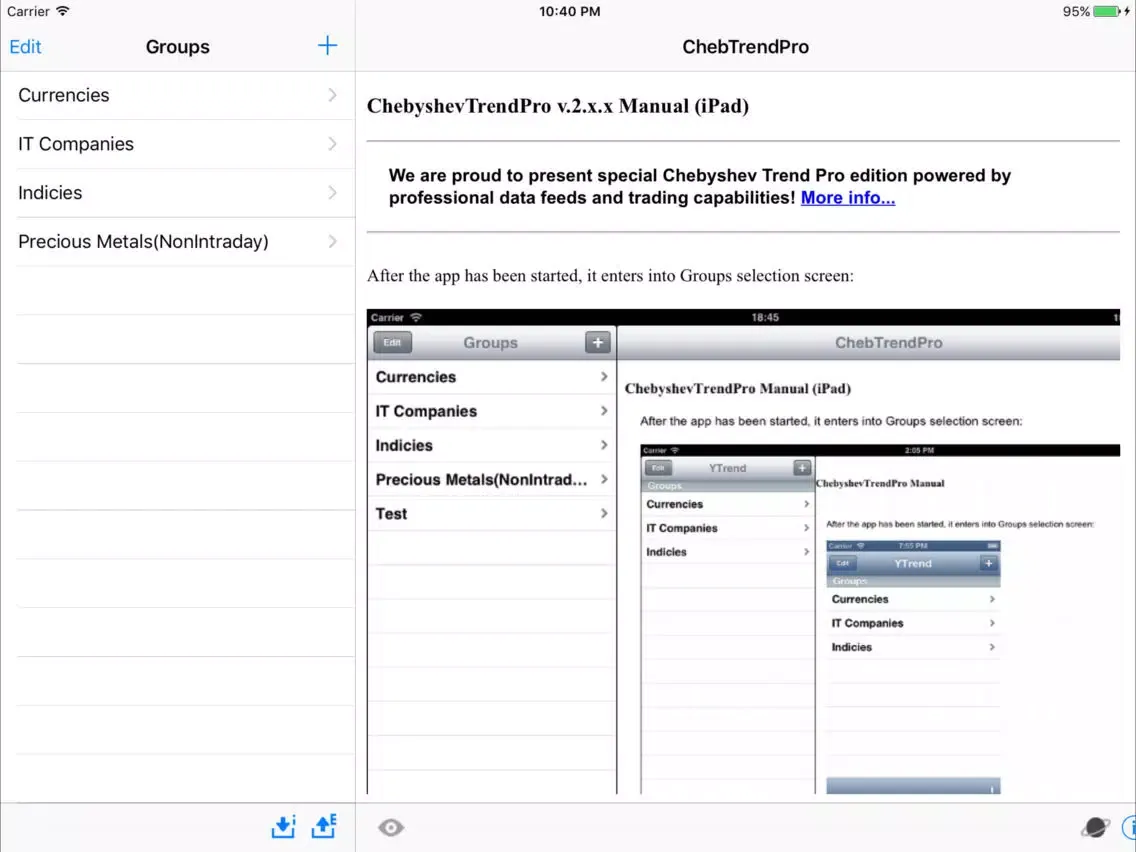Tap the import download icon
Image resolution: width=1136 pixels, height=852 pixels.
click(x=283, y=827)
